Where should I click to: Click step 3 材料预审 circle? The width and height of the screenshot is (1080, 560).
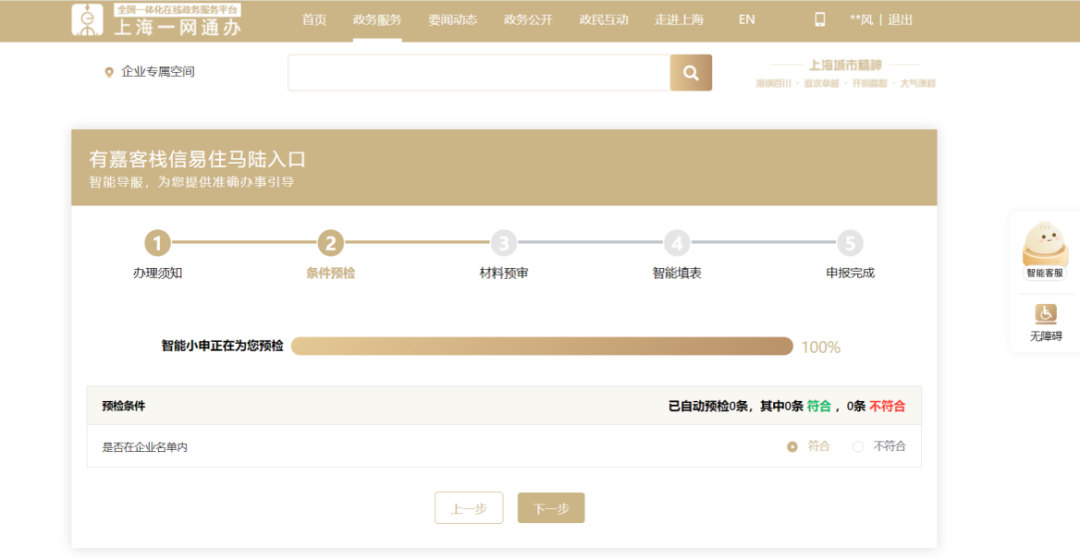pyautogui.click(x=503, y=243)
